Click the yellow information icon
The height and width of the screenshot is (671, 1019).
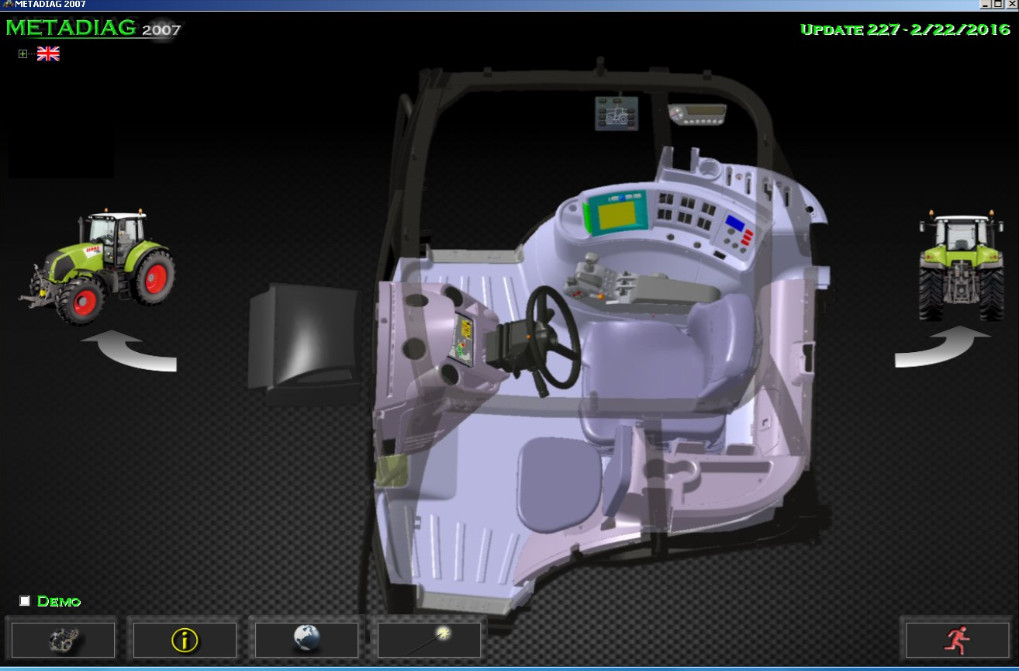[184, 639]
